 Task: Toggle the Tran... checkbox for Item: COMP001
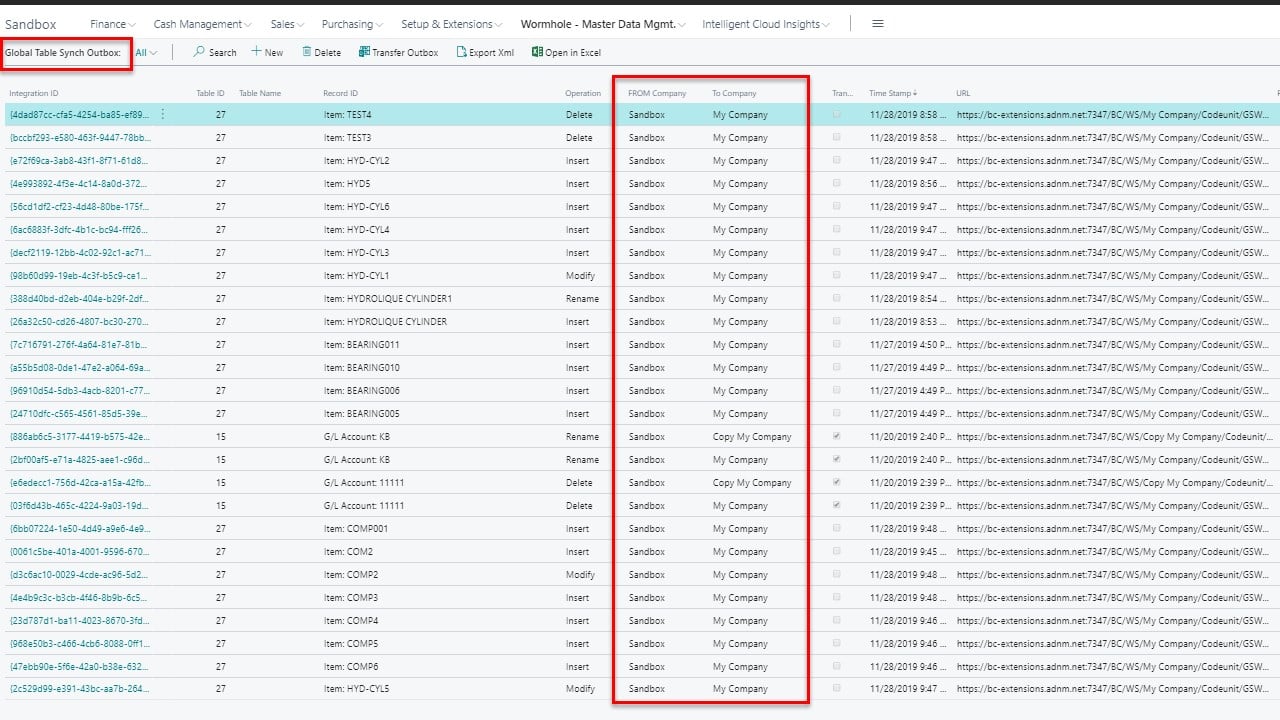[837, 528]
